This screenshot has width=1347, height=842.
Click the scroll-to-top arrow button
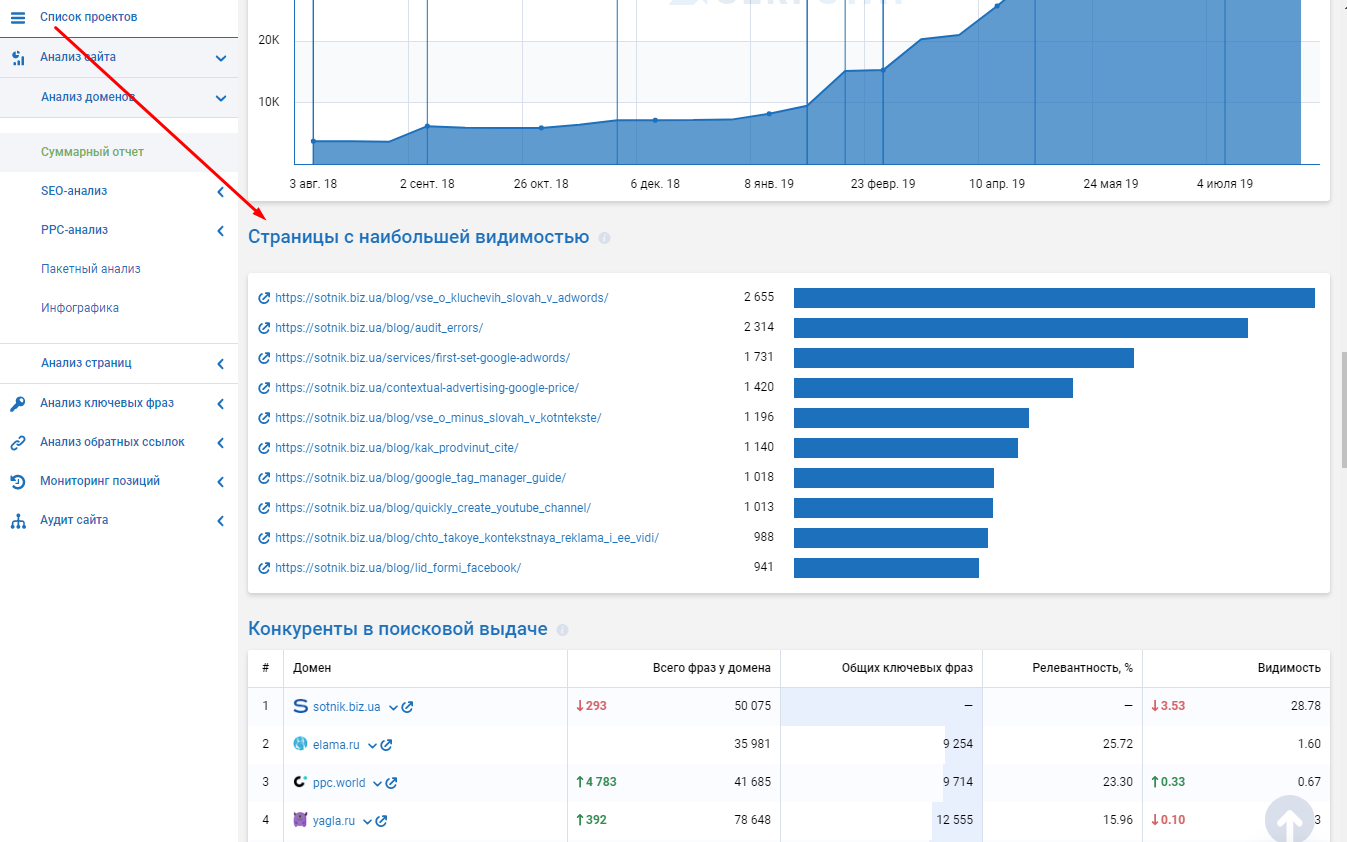[x=1289, y=820]
